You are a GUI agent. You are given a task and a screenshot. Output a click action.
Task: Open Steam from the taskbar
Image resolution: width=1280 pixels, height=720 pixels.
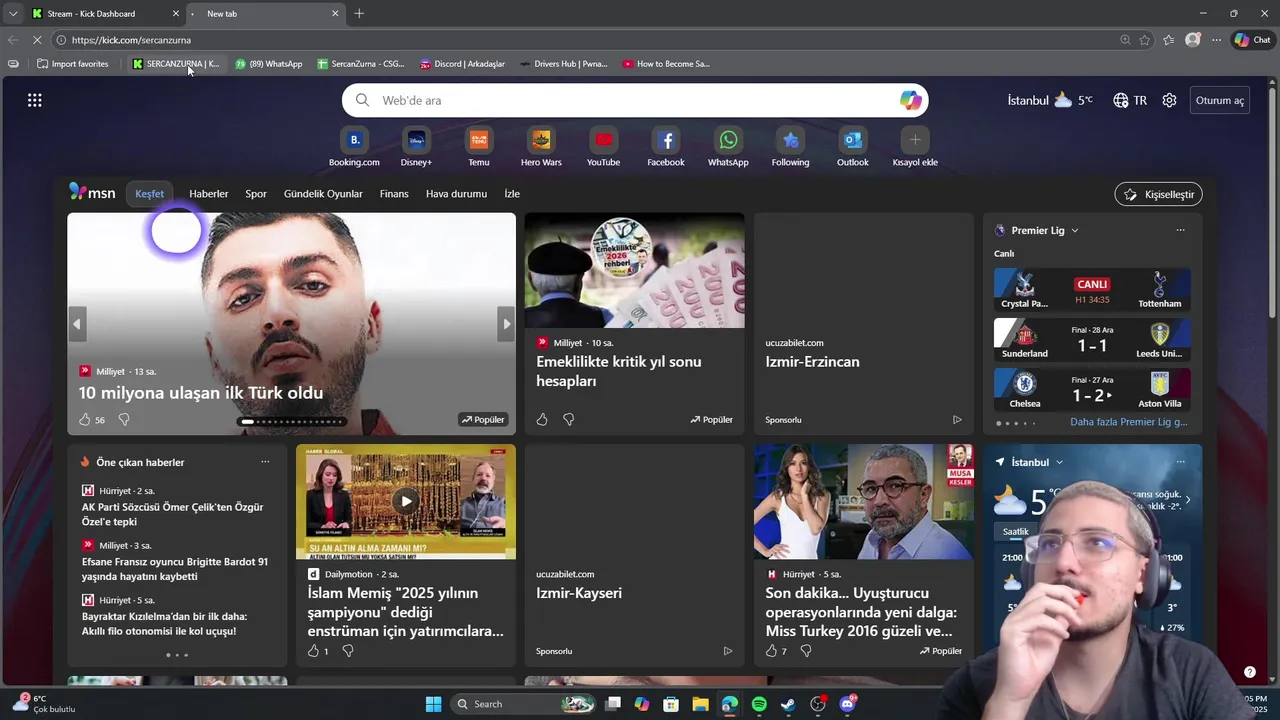pyautogui.click(x=789, y=704)
